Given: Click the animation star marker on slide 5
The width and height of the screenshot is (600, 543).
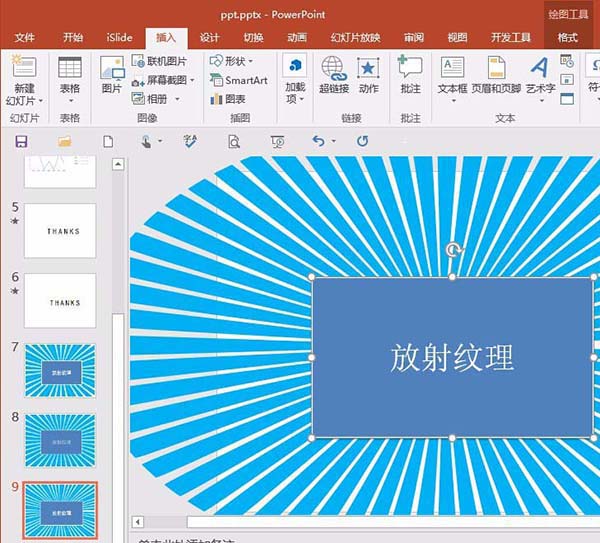Looking at the screenshot, I should click(x=15, y=221).
